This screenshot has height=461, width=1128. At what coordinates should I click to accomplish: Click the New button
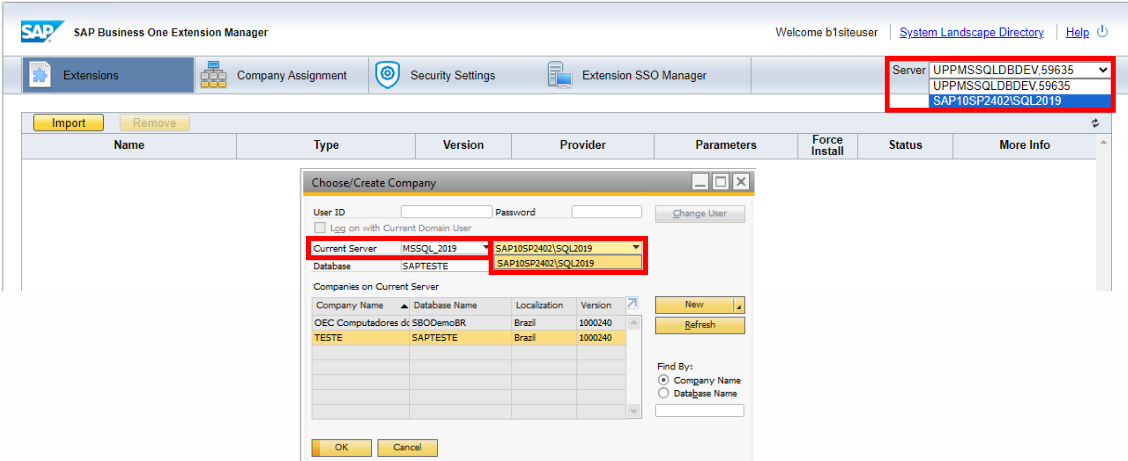click(x=694, y=304)
